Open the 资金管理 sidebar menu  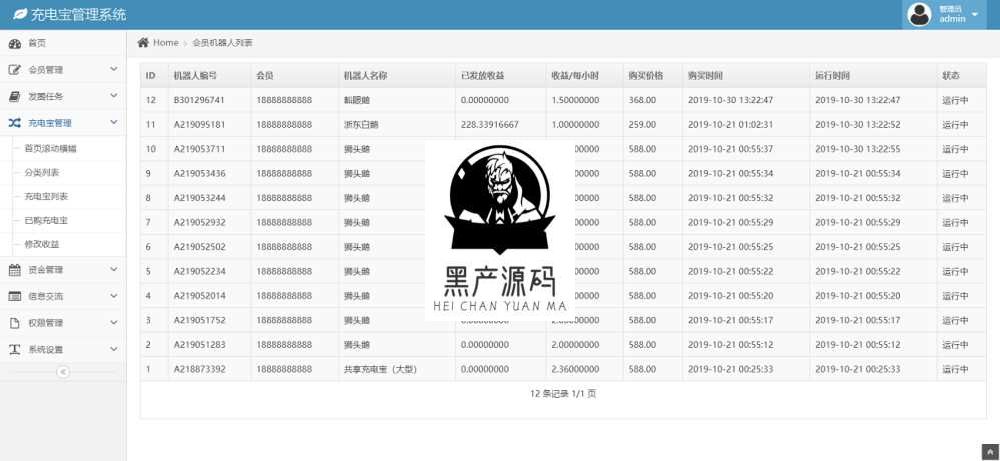(63, 270)
